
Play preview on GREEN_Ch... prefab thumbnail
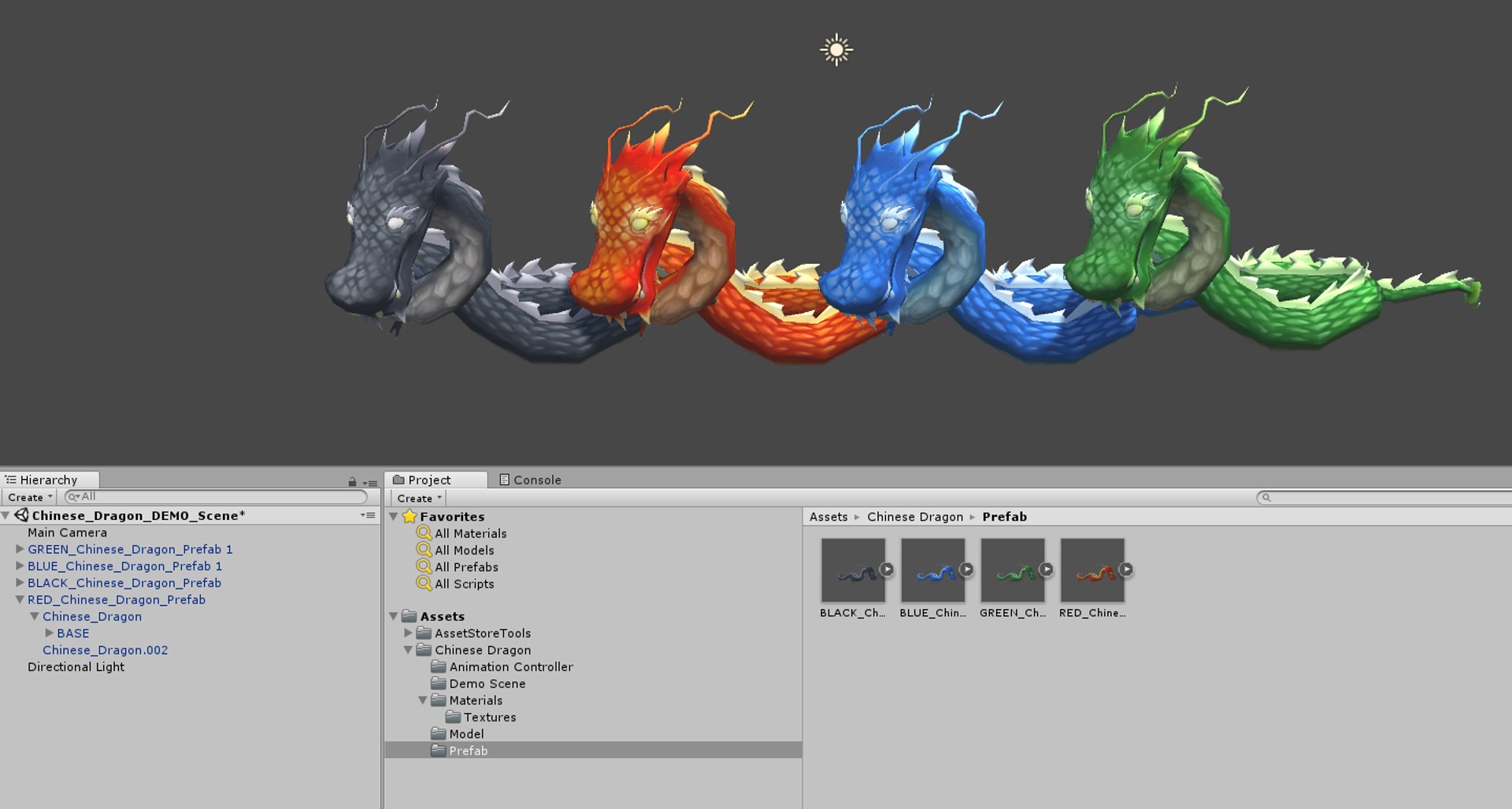click(x=1046, y=570)
